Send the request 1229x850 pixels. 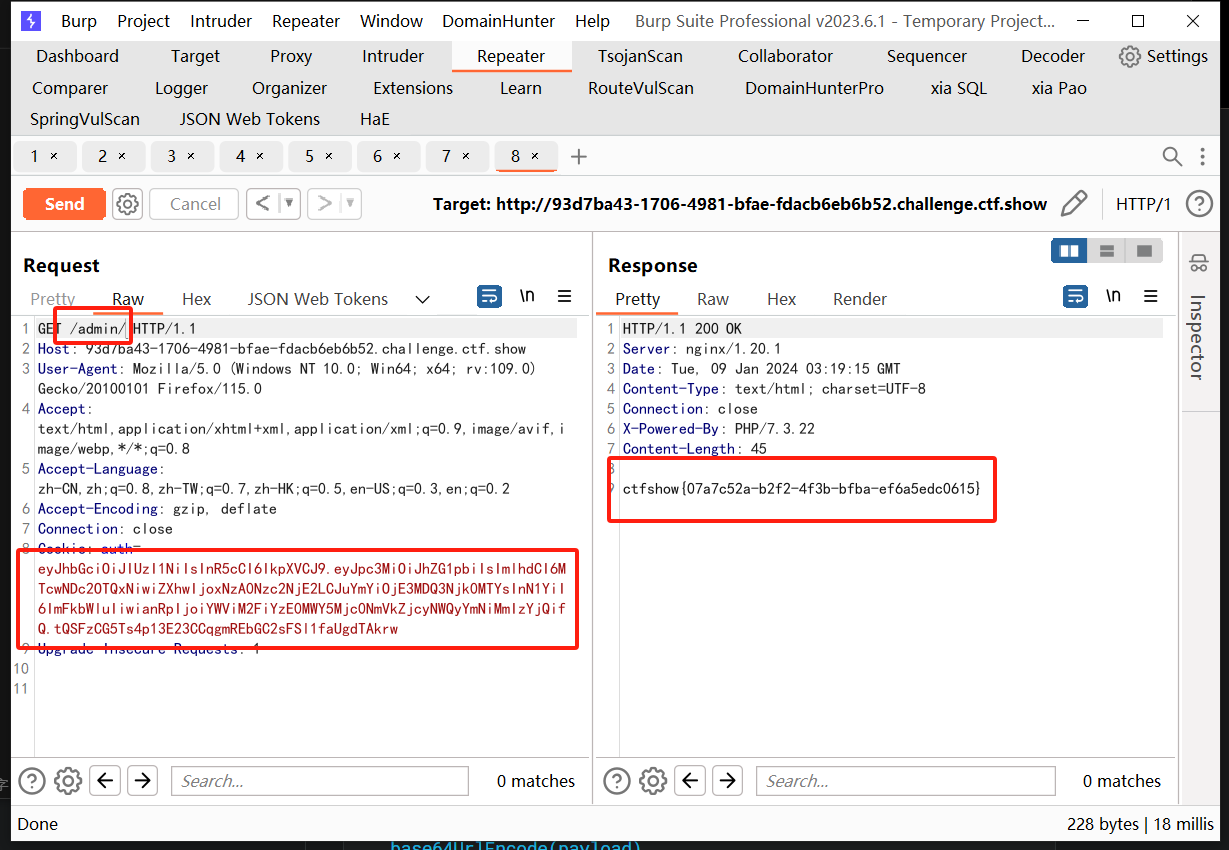coord(64,204)
